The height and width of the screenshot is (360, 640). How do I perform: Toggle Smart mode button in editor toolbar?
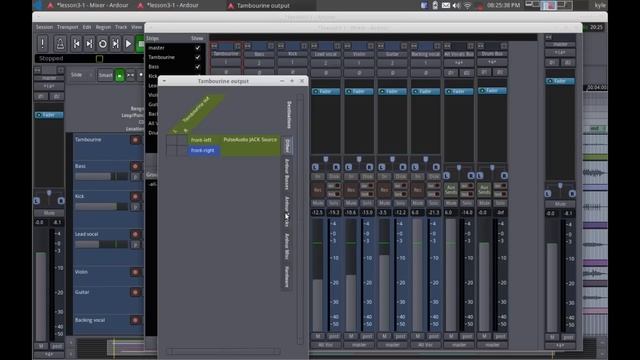point(105,75)
